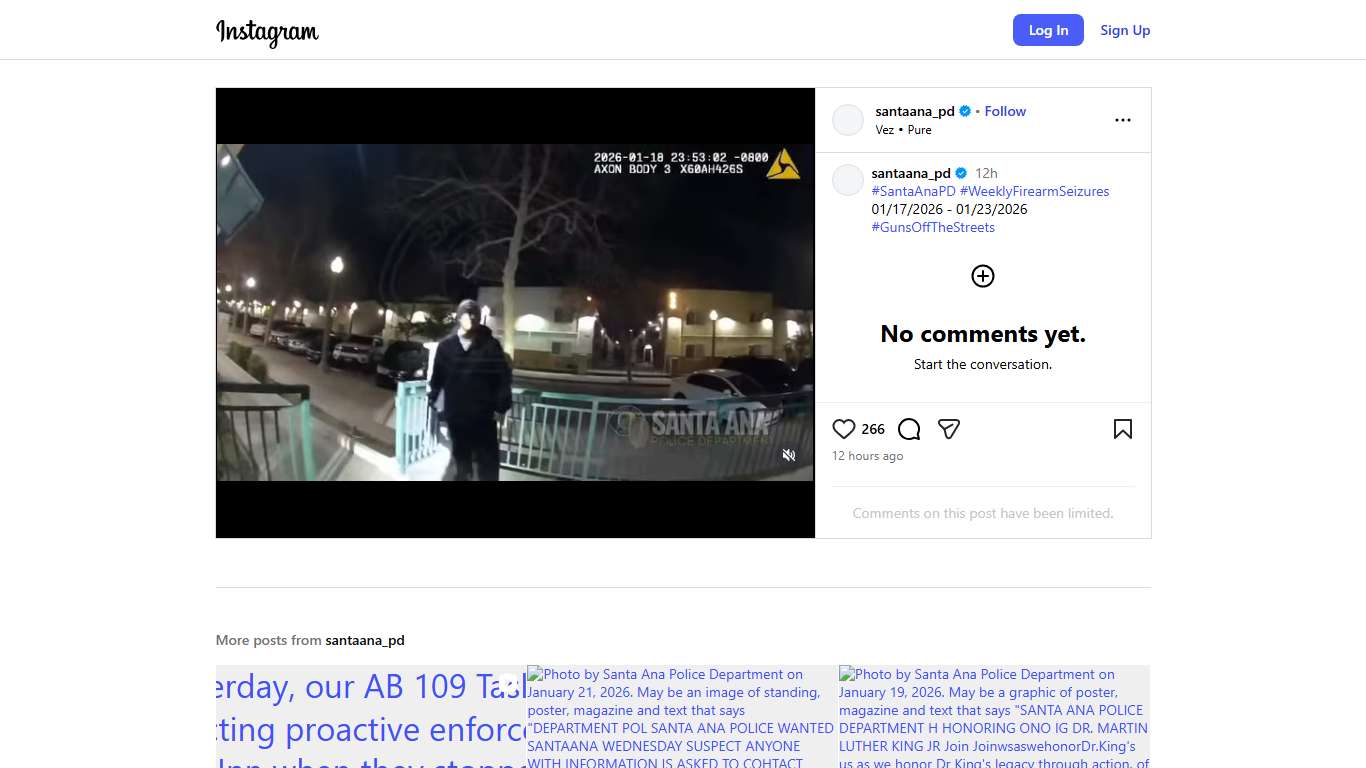Open the #SantaAnaPD hashtag
This screenshot has width=1366, height=768.
pos(913,191)
